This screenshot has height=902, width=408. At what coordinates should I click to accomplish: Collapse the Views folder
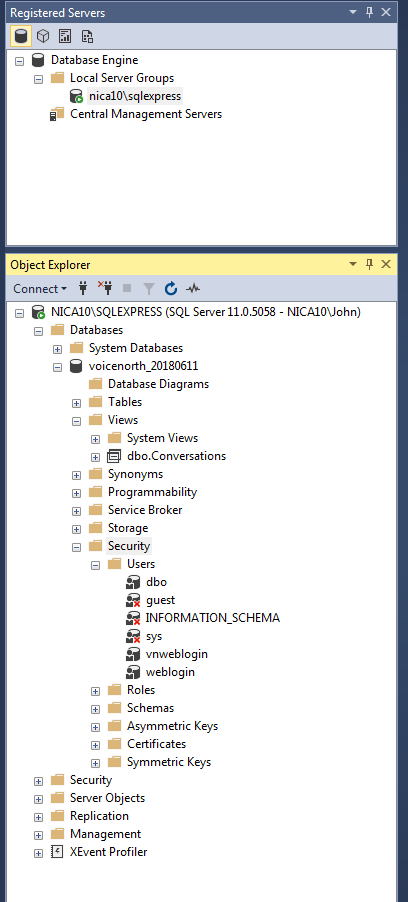(77, 421)
